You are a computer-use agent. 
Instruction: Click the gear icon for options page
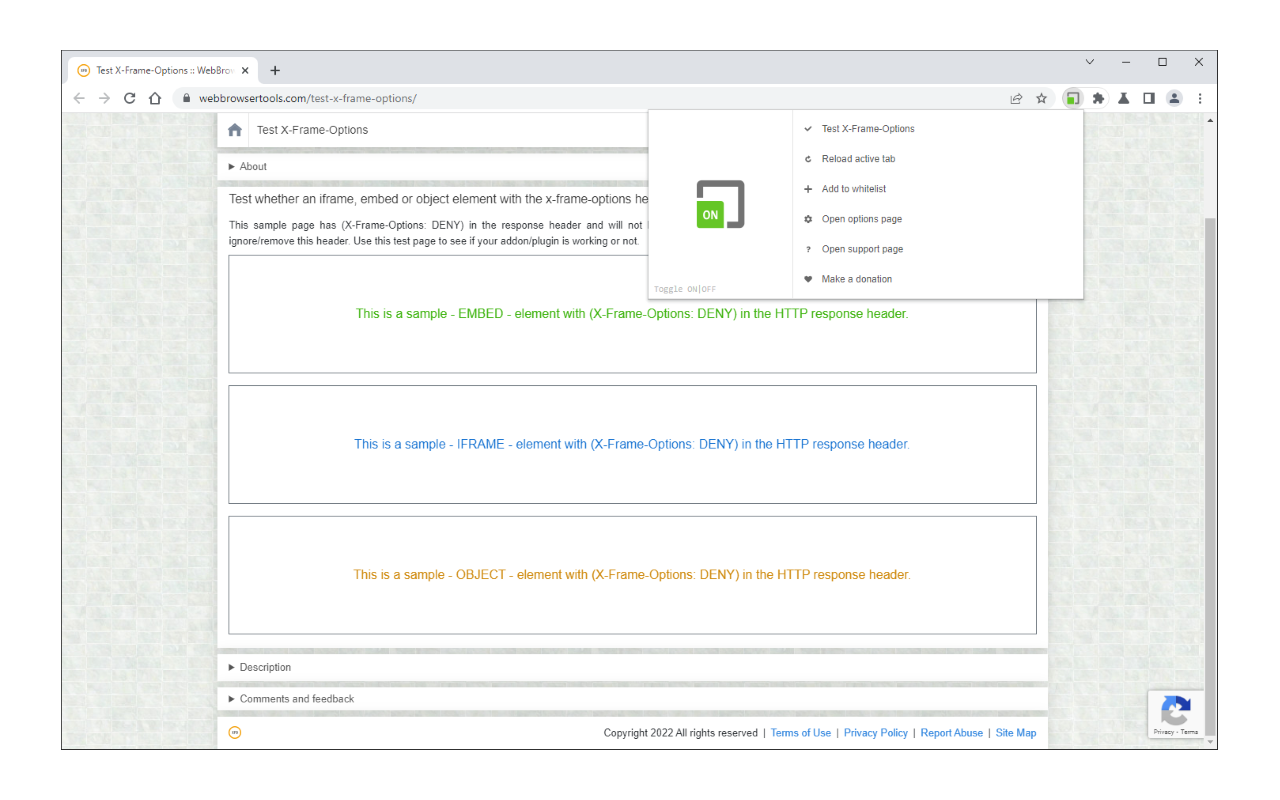click(807, 218)
